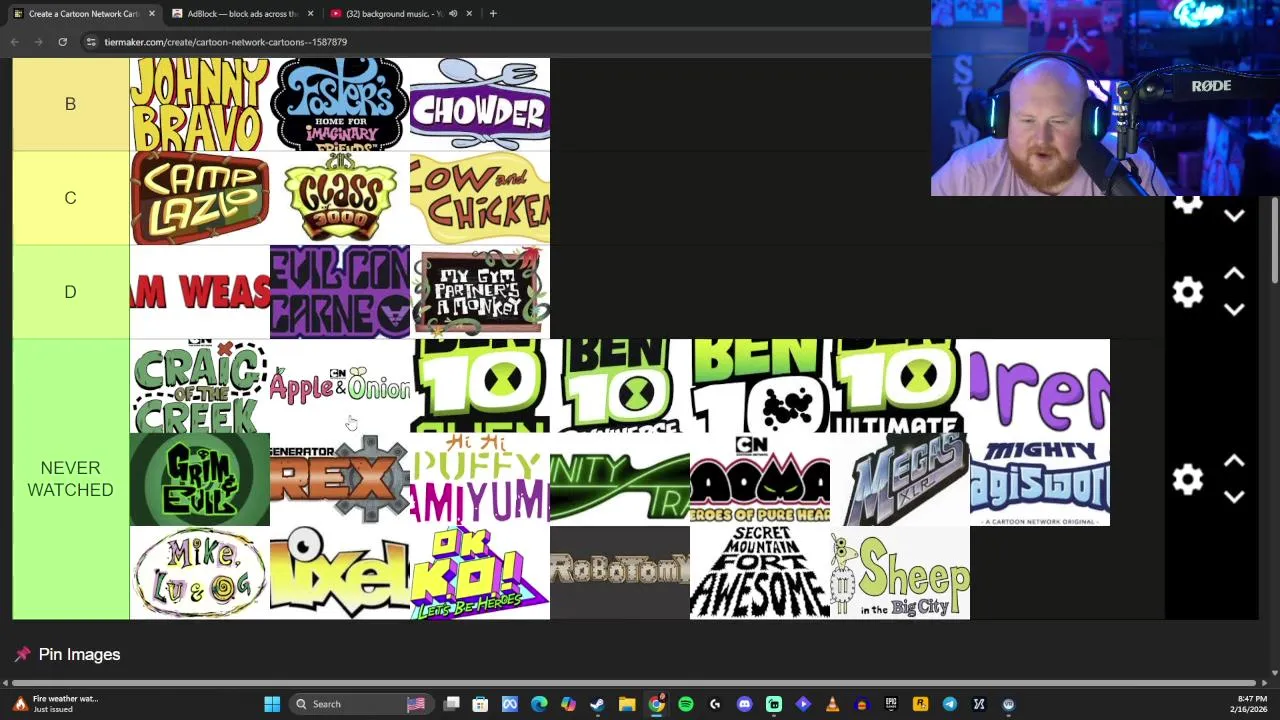This screenshot has width=1280, height=720.
Task: Open settings gear for the D tier row
Action: pyautogui.click(x=1187, y=292)
